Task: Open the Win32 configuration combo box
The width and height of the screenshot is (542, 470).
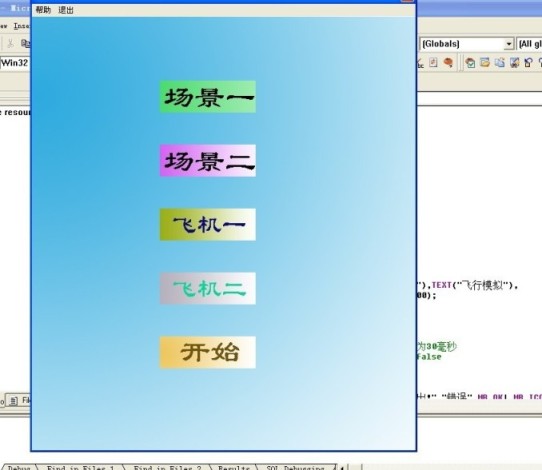Action: pyautogui.click(x=15, y=63)
